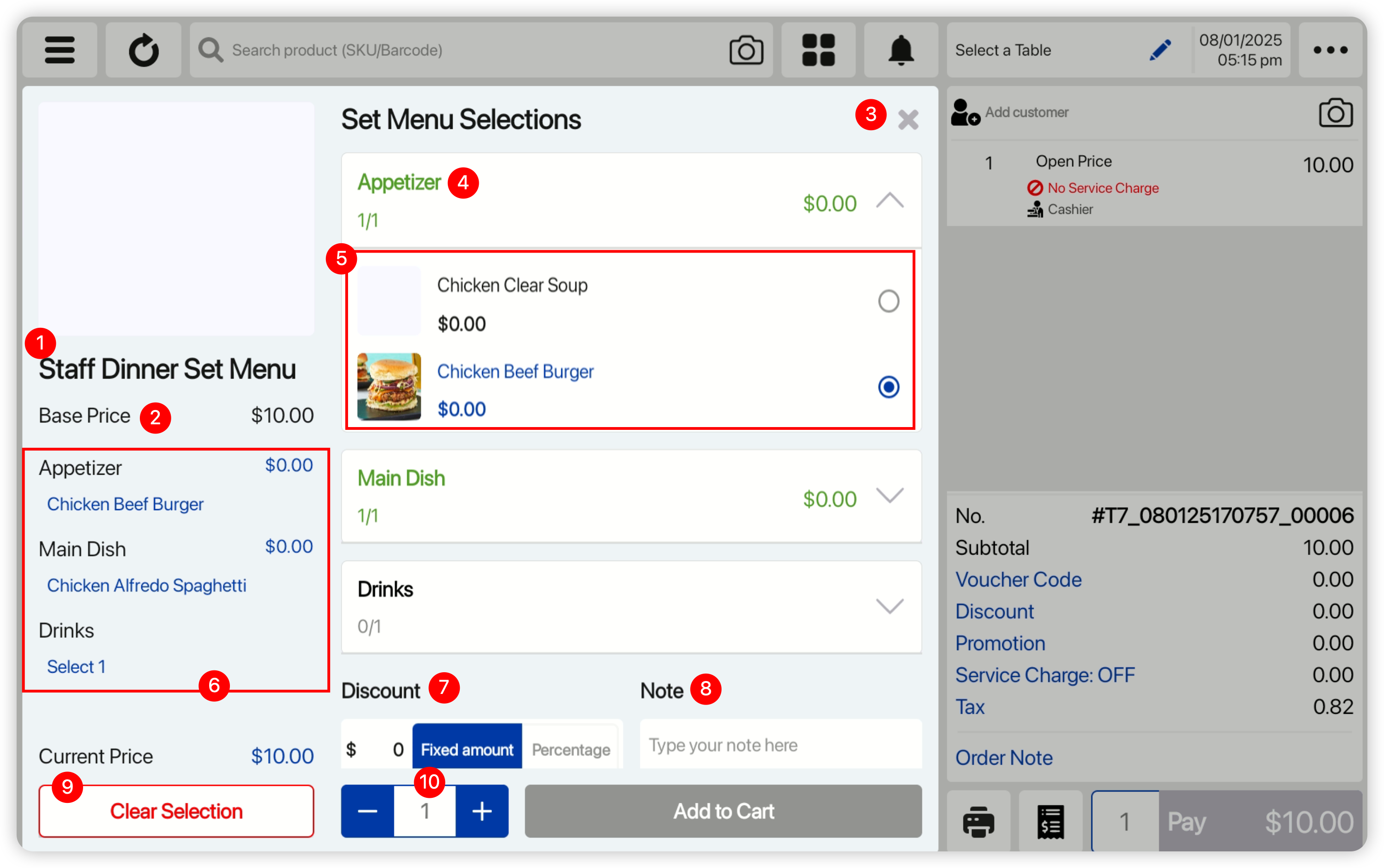Open Discount link in order summary
This screenshot has width=1384, height=868.
[994, 611]
